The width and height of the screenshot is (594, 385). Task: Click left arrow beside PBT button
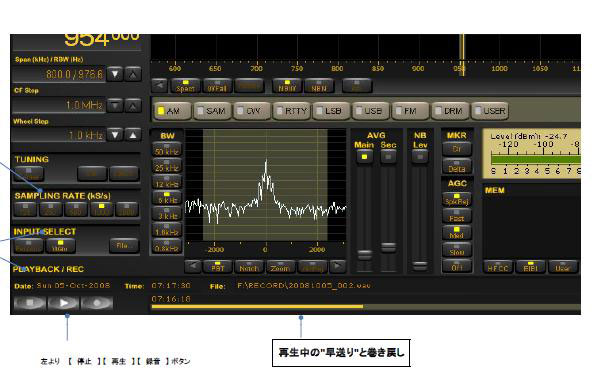[x=193, y=266]
